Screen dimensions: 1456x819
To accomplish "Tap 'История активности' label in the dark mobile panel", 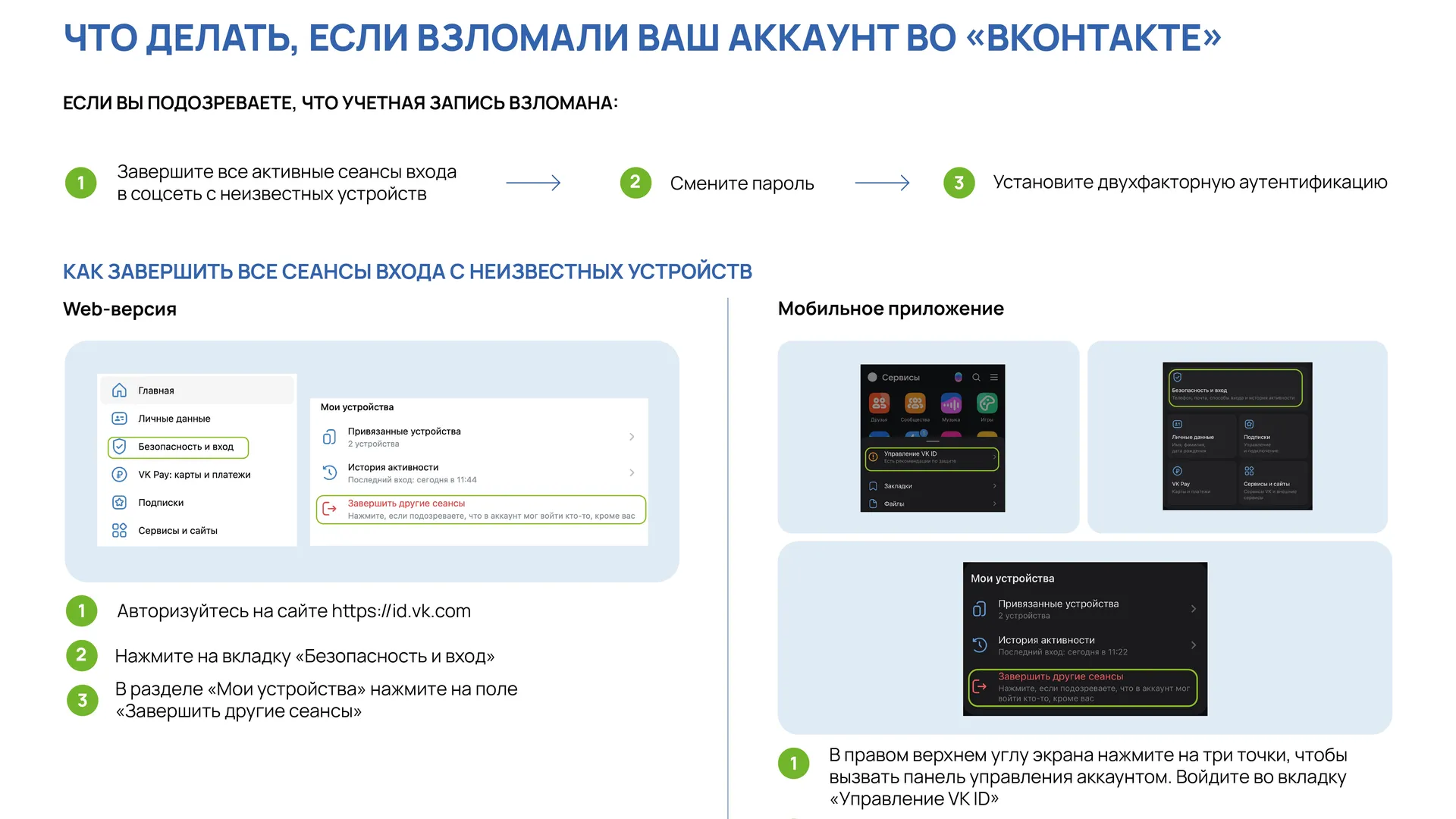I will pos(1046,640).
